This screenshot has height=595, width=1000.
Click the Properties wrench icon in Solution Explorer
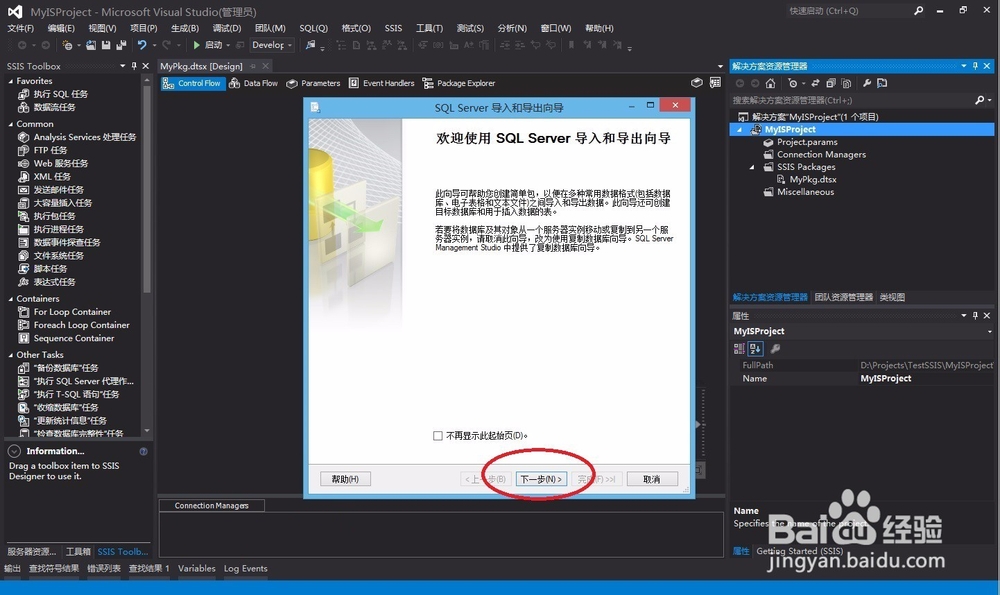tap(867, 84)
